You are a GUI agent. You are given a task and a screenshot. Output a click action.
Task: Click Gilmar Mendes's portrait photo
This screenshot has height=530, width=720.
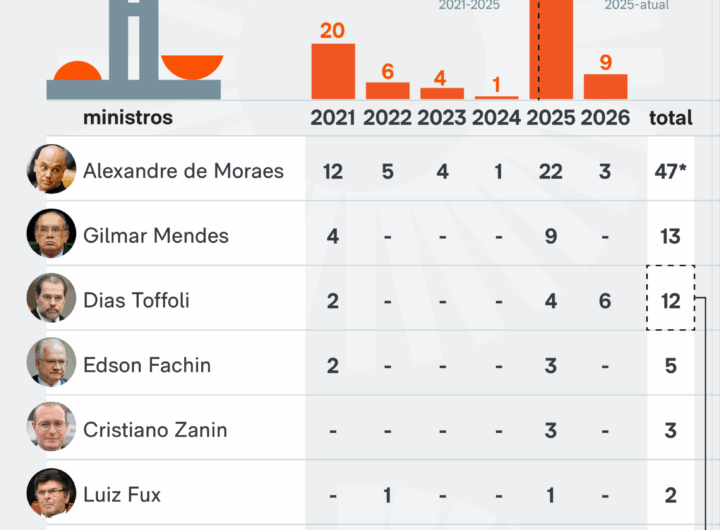coord(51,235)
